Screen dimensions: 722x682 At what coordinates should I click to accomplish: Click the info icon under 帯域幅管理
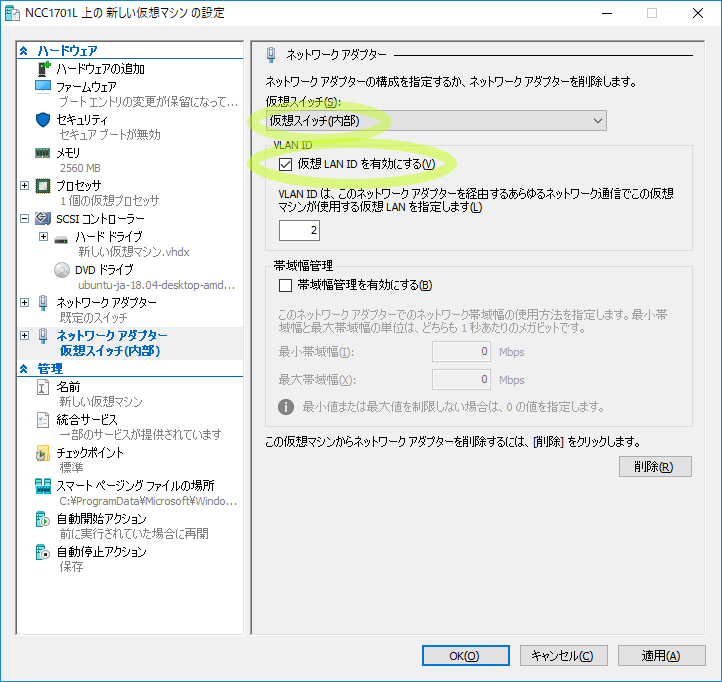pyautogui.click(x=286, y=407)
